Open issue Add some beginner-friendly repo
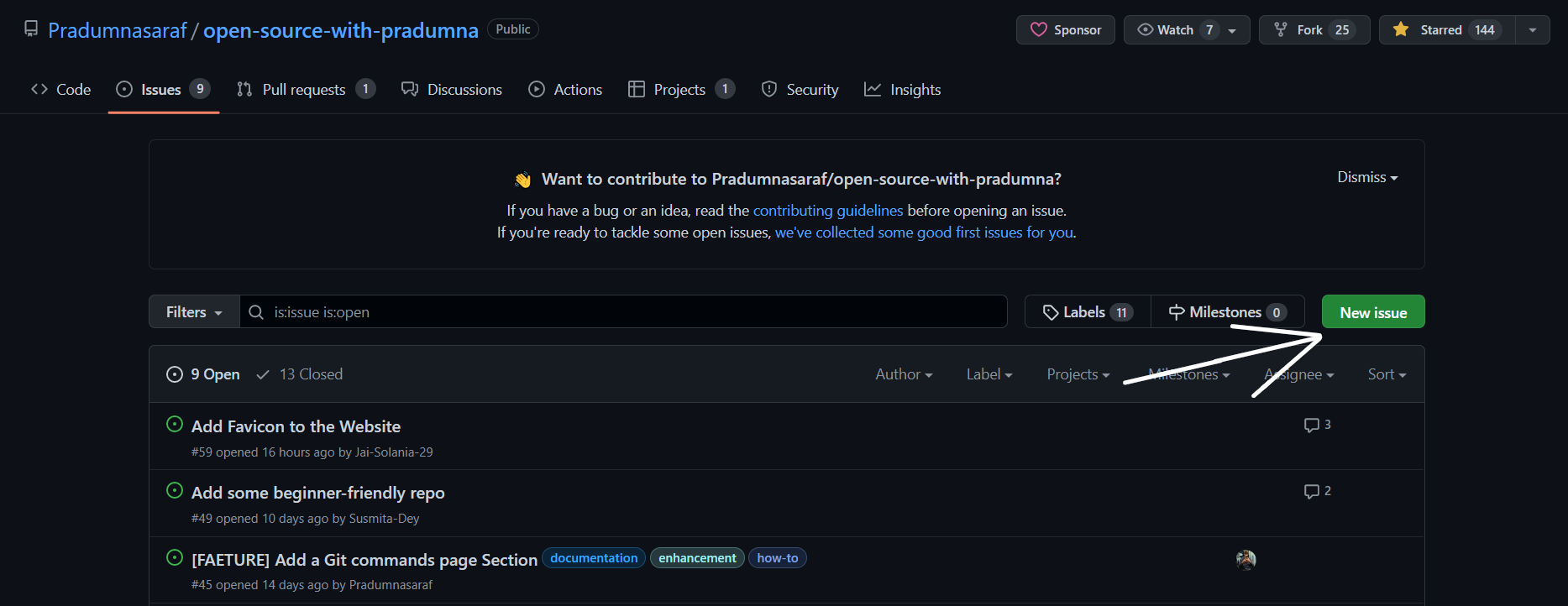The height and width of the screenshot is (606, 1568). pos(317,493)
